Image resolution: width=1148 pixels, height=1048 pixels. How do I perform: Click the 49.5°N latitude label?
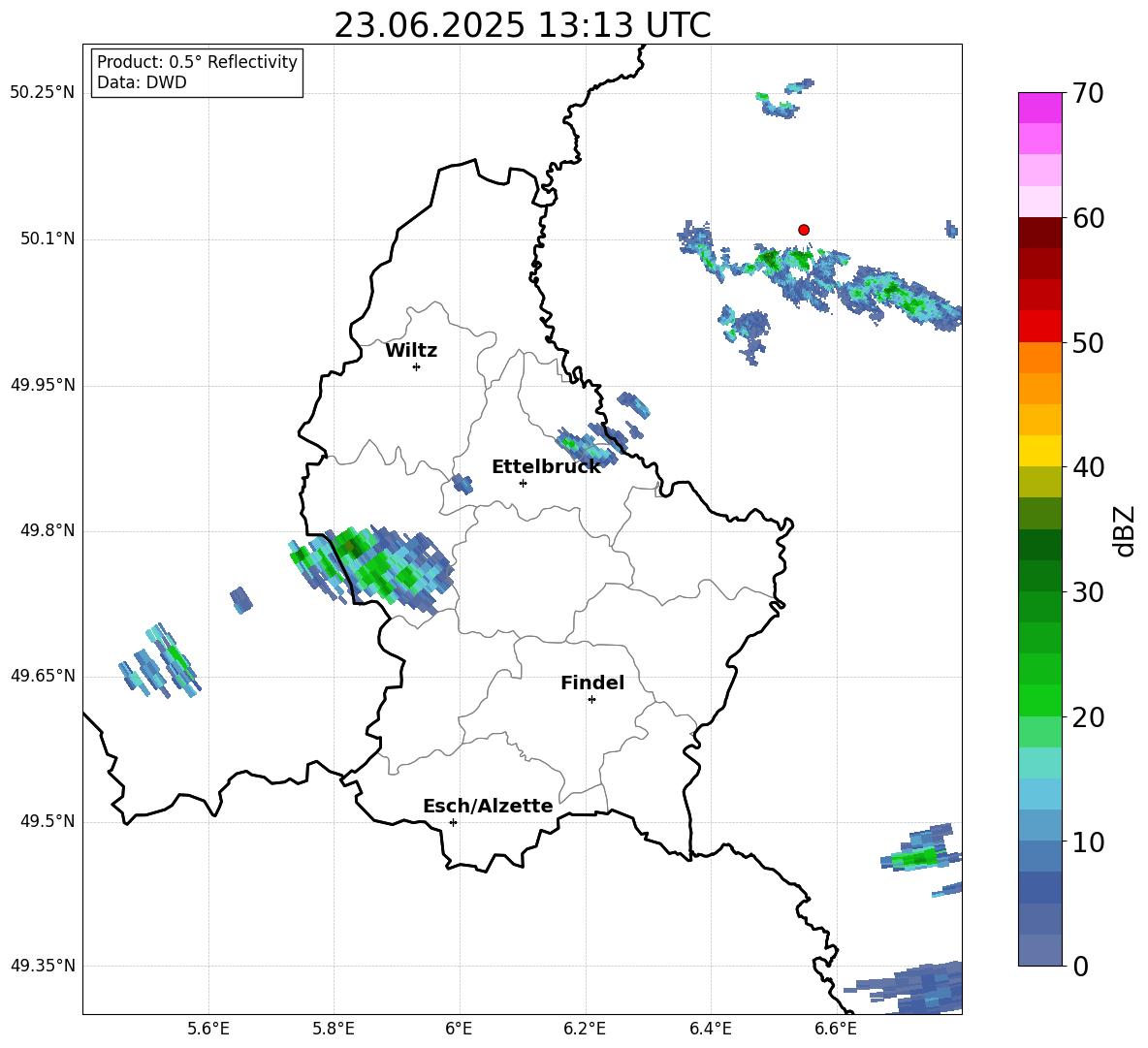point(47,822)
